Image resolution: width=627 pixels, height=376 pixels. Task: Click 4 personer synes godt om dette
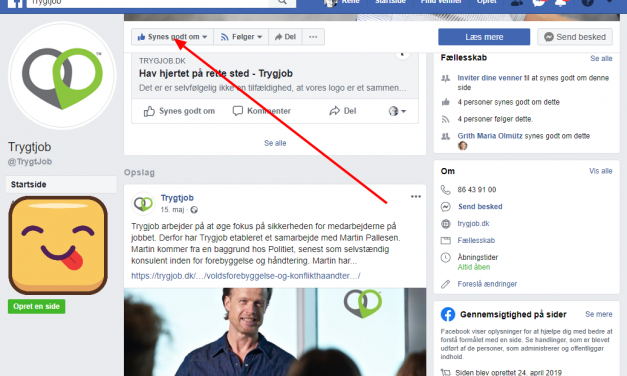[x=508, y=102]
